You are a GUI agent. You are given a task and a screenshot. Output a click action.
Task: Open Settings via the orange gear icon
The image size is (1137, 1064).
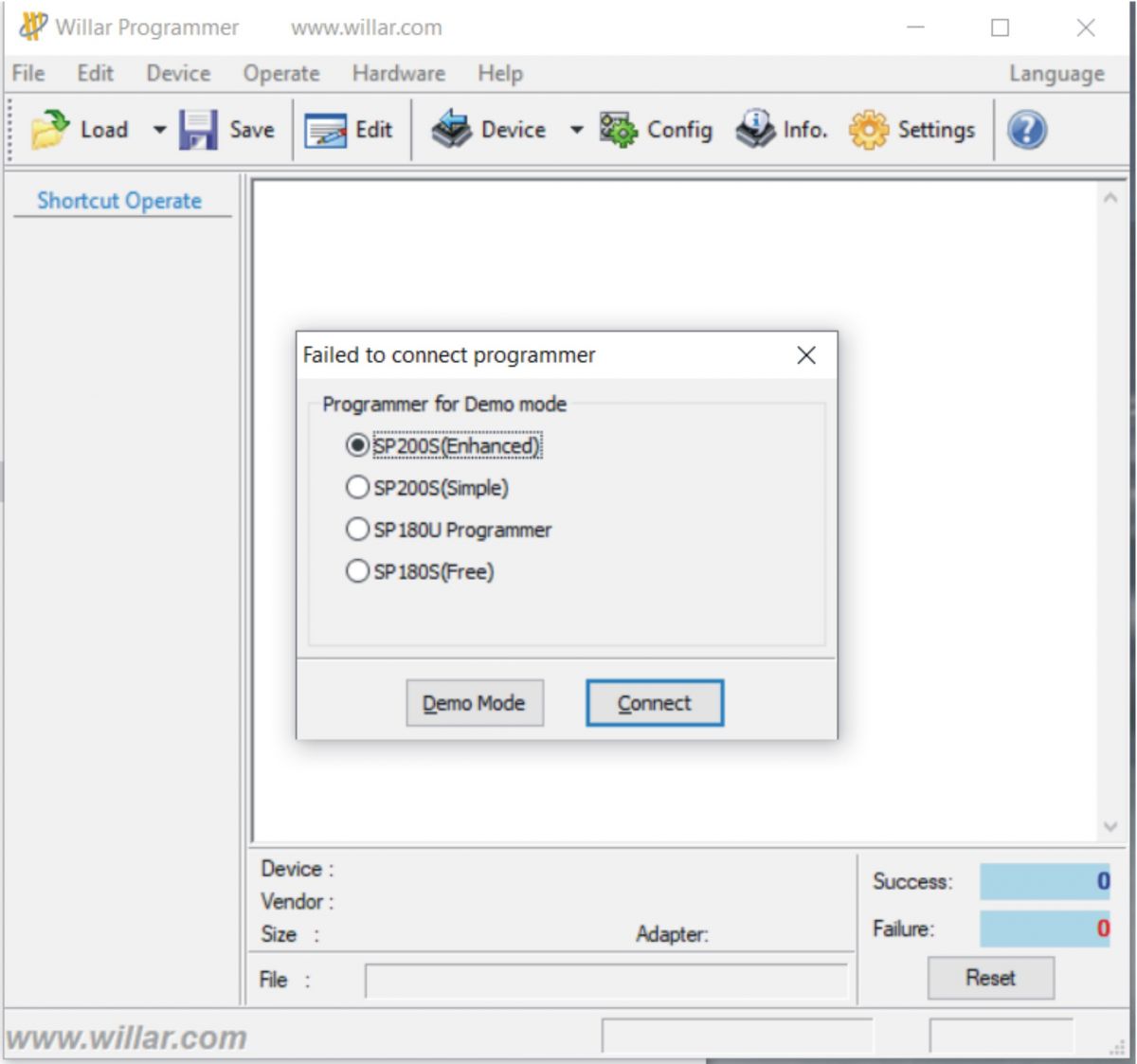[x=869, y=130]
